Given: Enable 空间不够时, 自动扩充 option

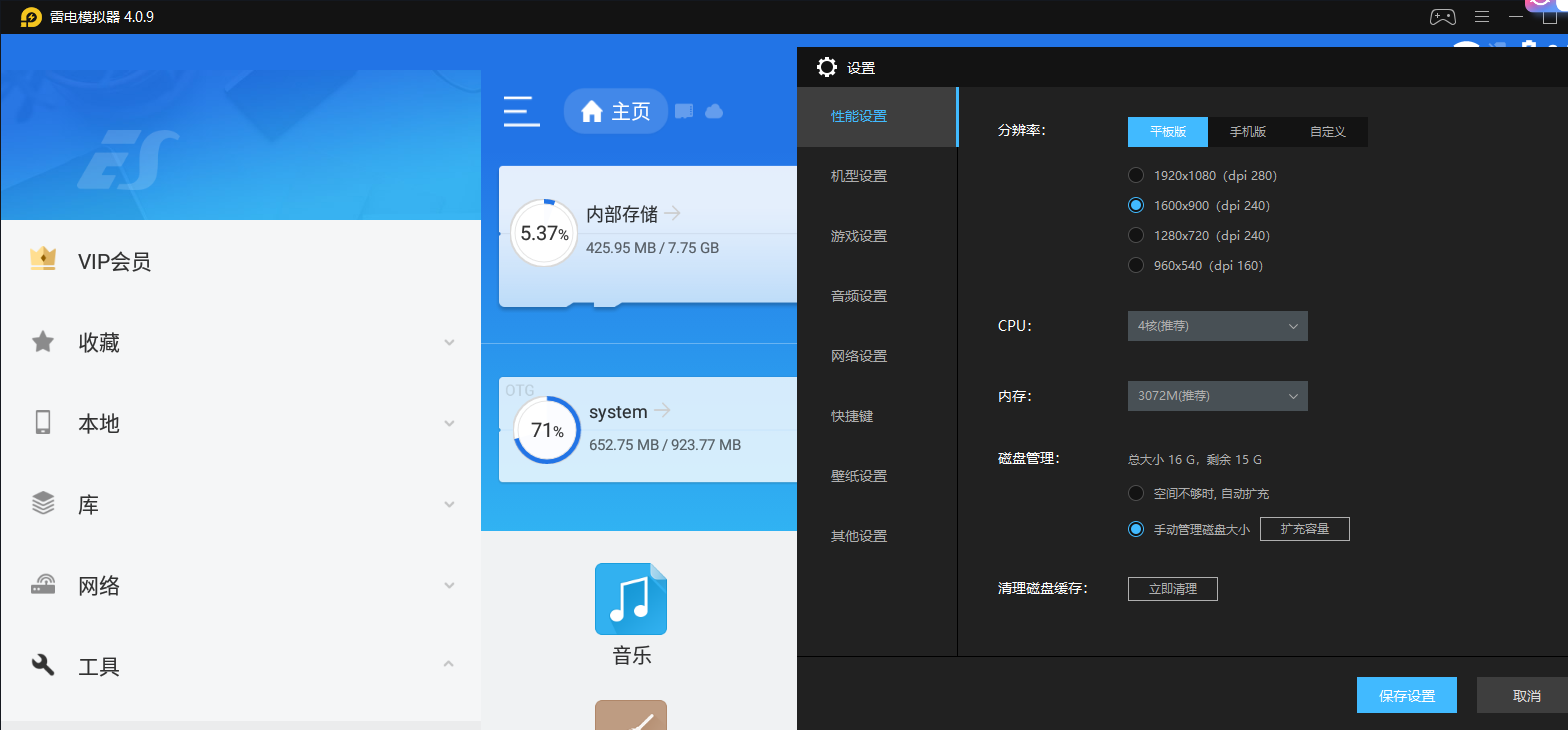Looking at the screenshot, I should 1136,493.
